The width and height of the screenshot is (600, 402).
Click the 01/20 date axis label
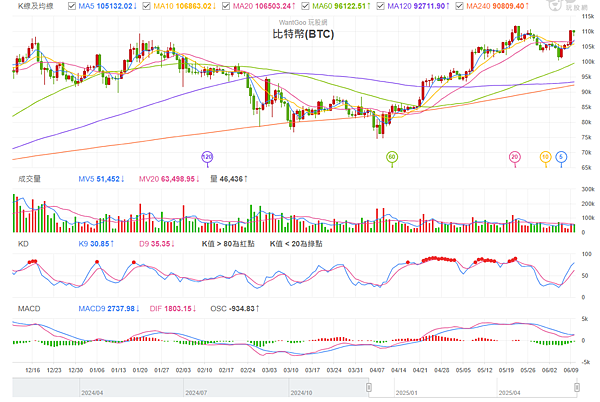click(140, 370)
